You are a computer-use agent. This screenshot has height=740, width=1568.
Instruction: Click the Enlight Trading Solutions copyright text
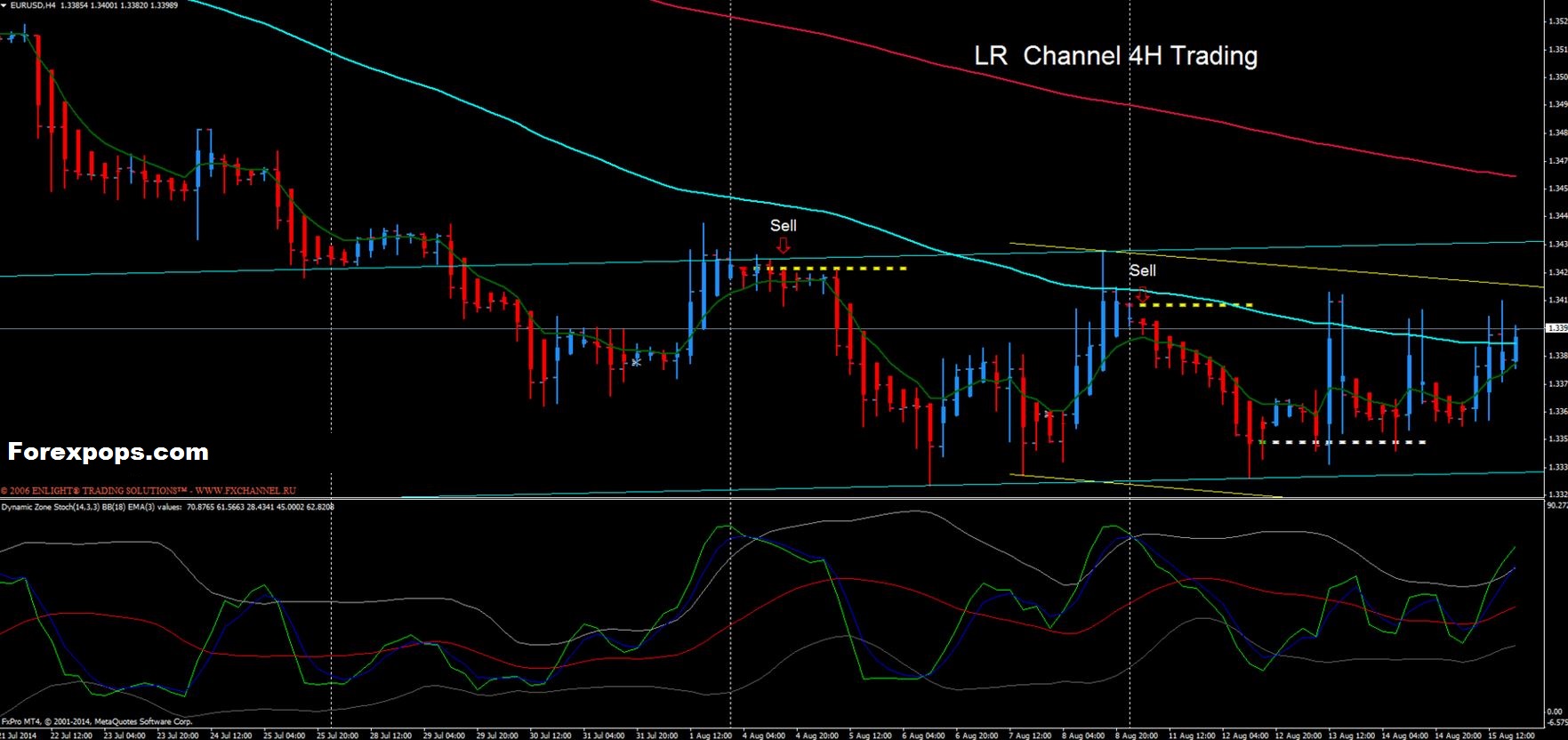click(149, 490)
